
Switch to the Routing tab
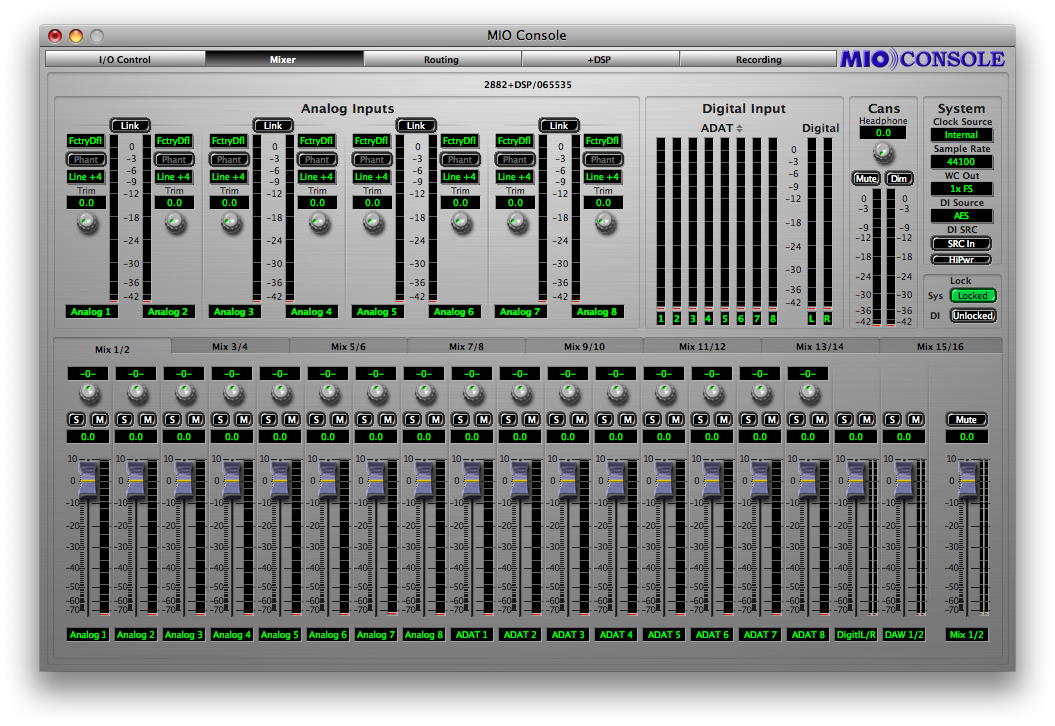pos(441,59)
